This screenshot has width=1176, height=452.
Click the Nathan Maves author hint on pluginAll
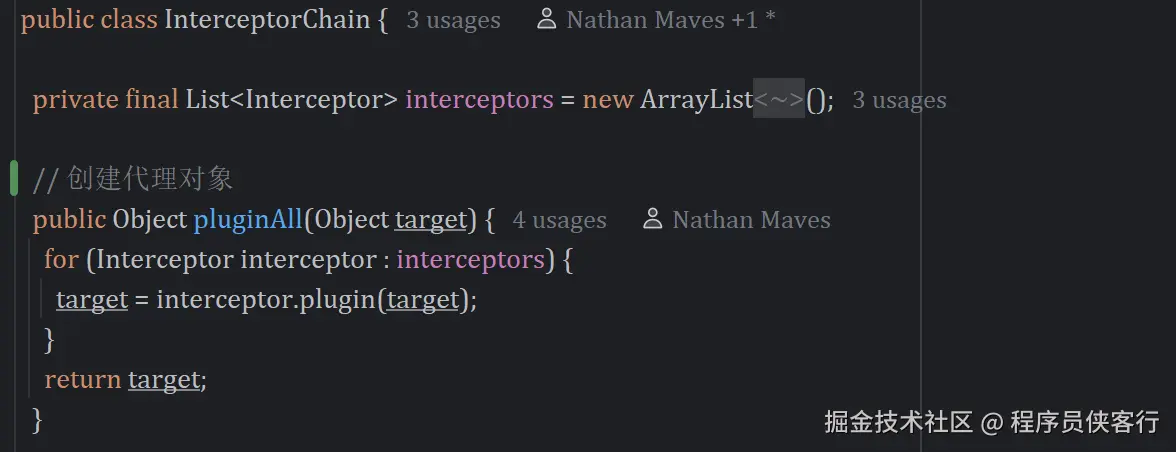(751, 220)
